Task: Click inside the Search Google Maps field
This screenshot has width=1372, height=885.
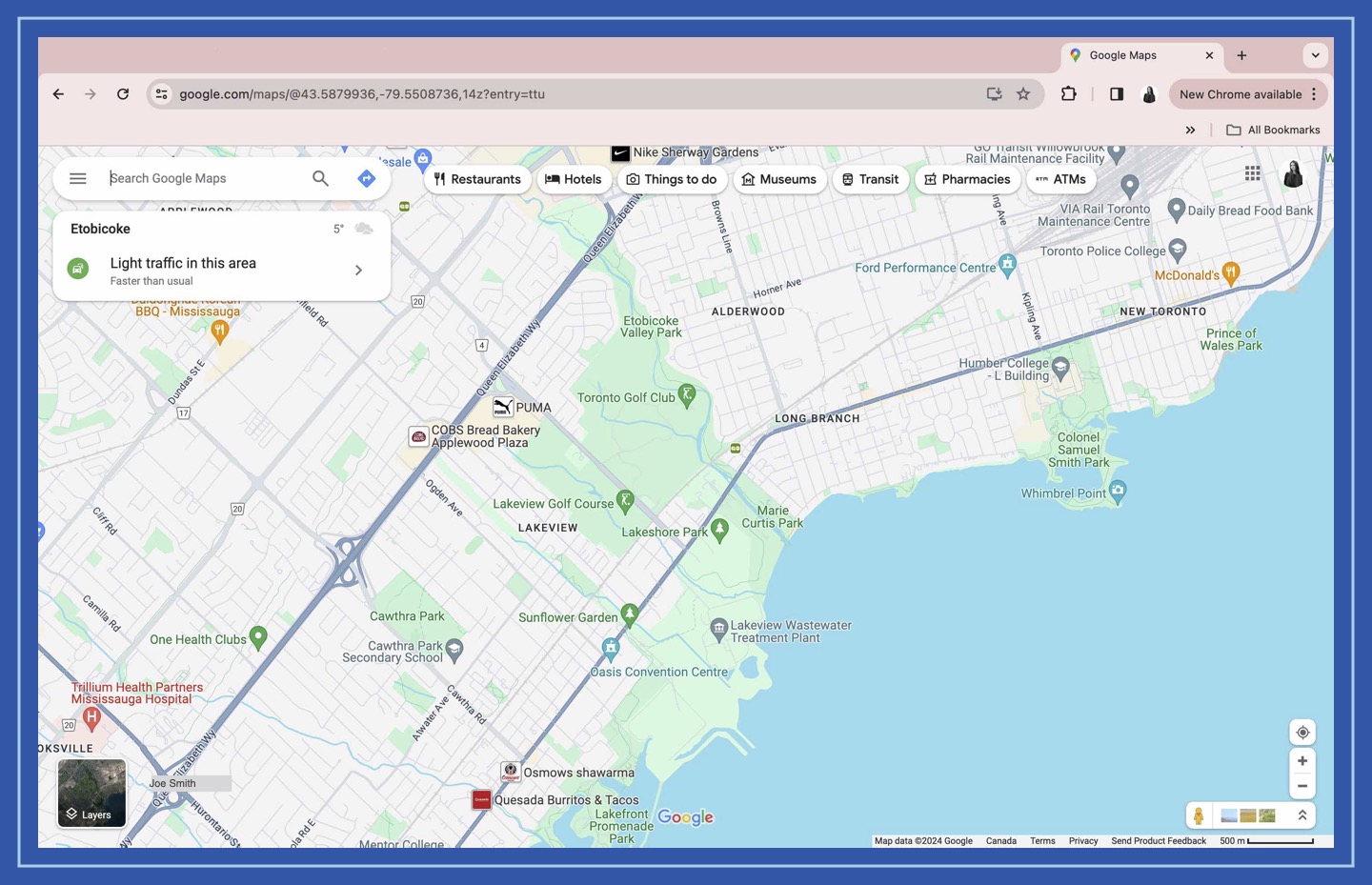Action: (191, 178)
